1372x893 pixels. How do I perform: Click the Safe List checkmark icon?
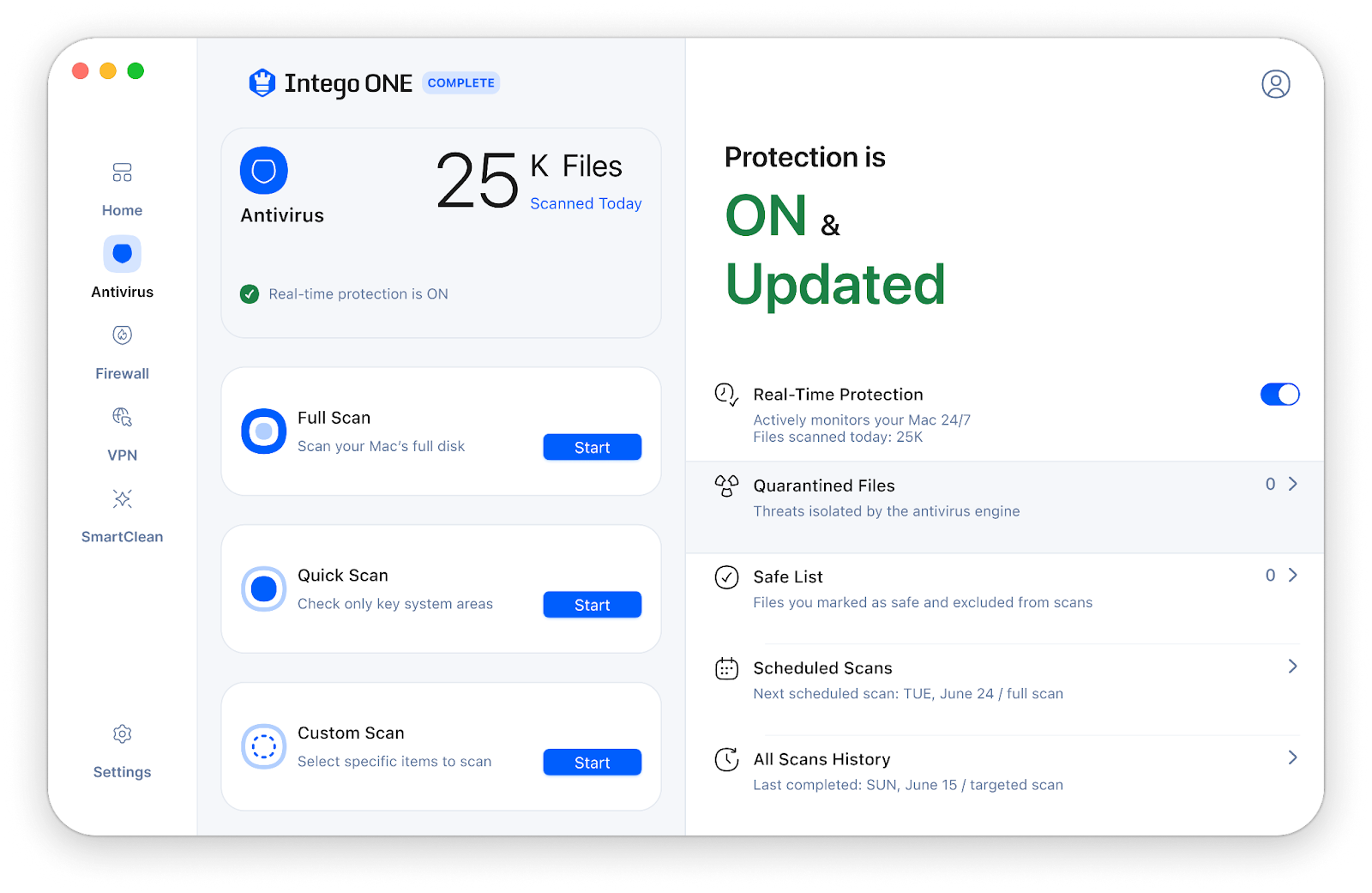pos(726,577)
